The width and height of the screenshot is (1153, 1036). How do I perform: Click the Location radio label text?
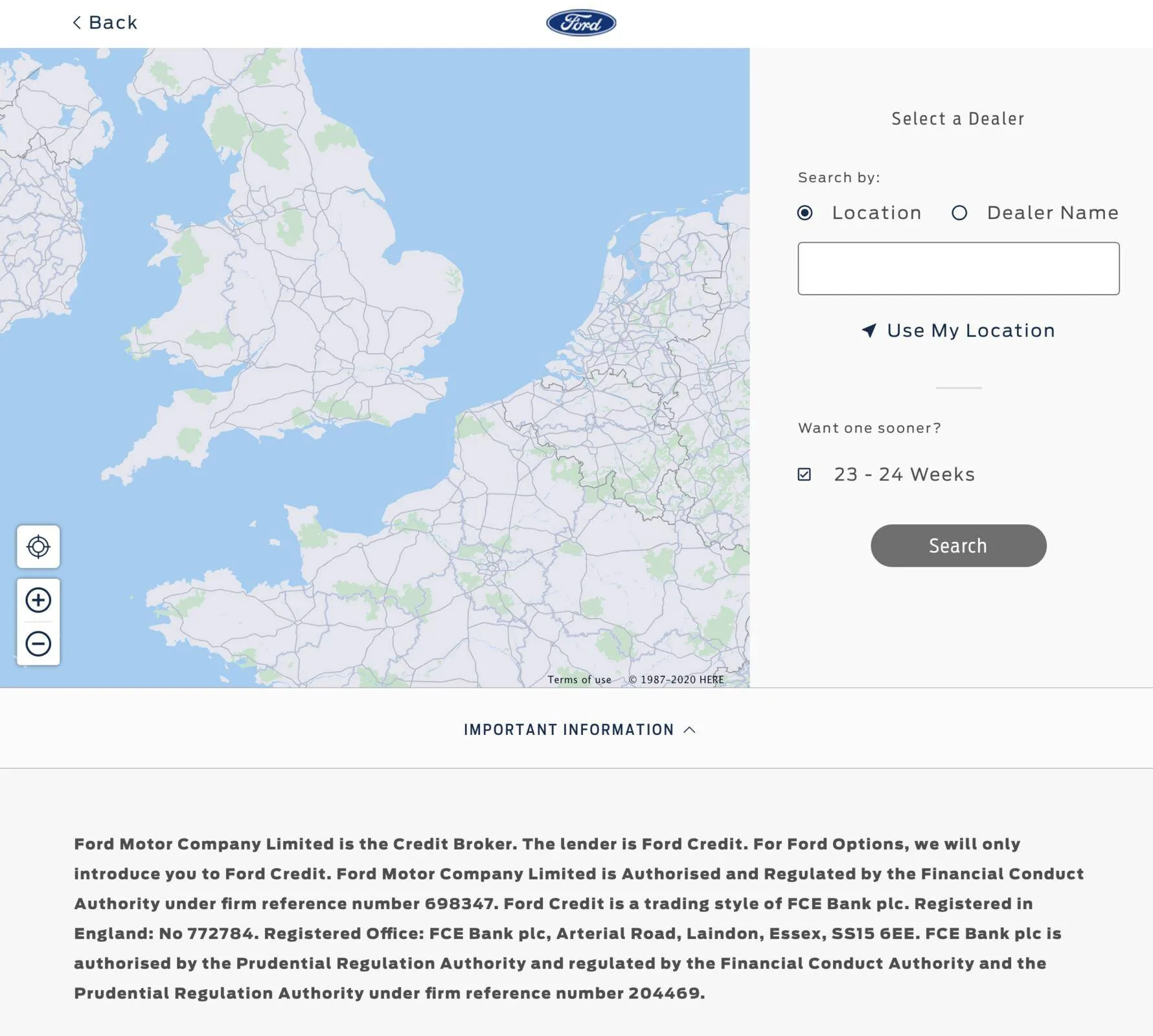point(876,212)
